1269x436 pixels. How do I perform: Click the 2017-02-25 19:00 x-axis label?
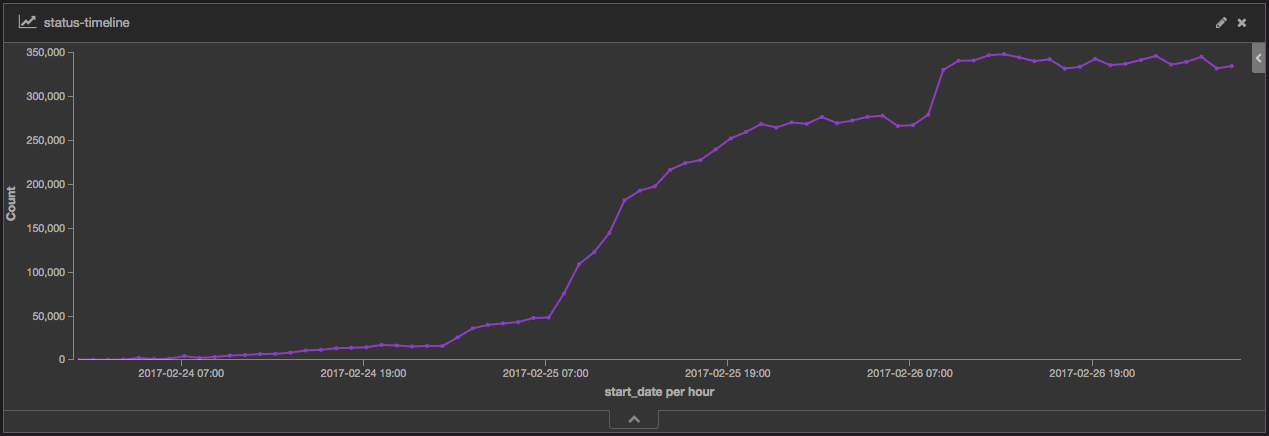(727, 373)
